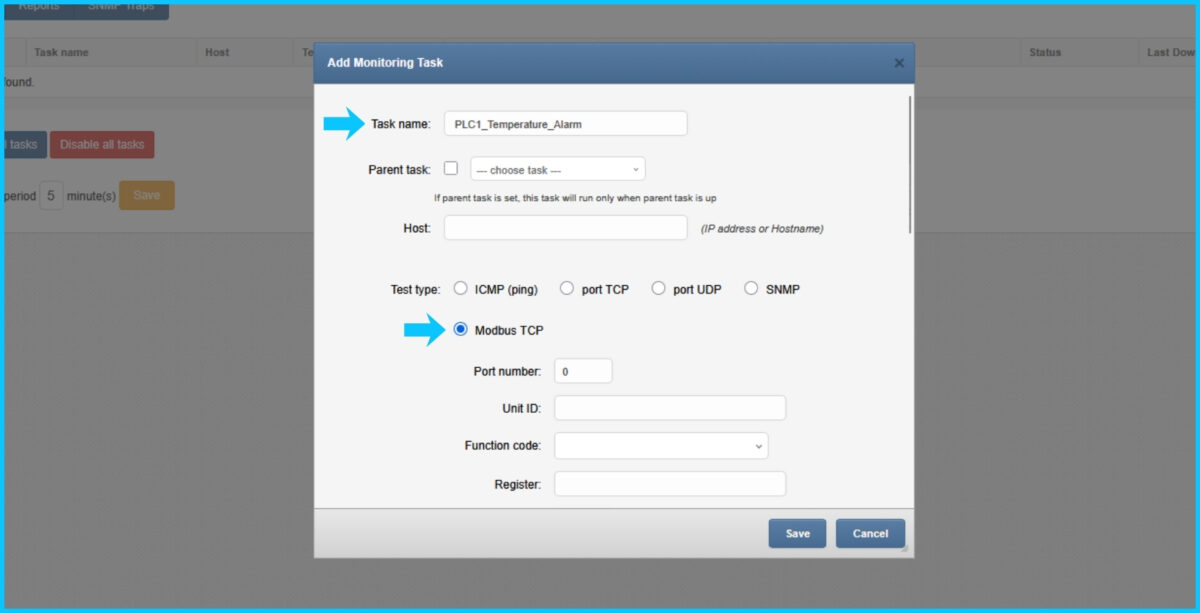Click the dialog's vertical scrollbar

(x=910, y=165)
